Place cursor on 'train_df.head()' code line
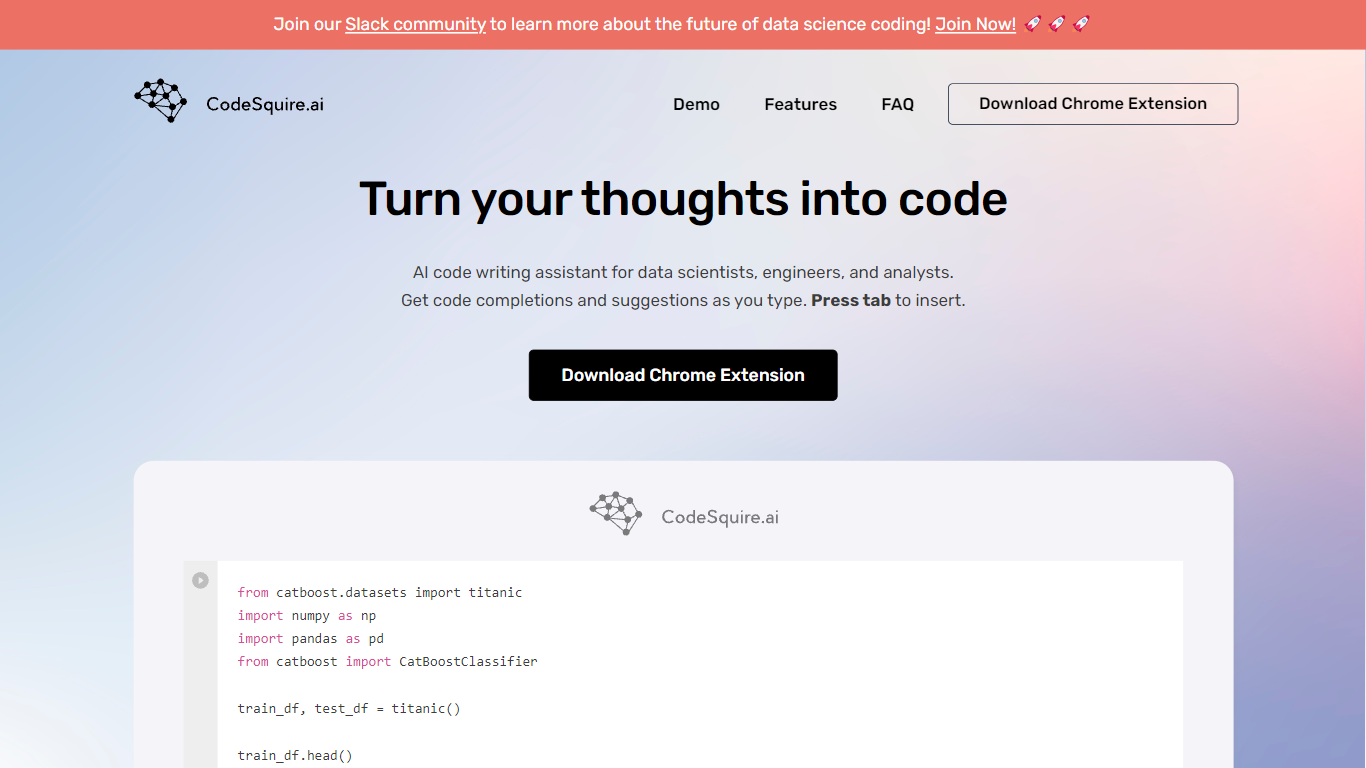Viewport: 1366px width, 768px height. coord(295,755)
